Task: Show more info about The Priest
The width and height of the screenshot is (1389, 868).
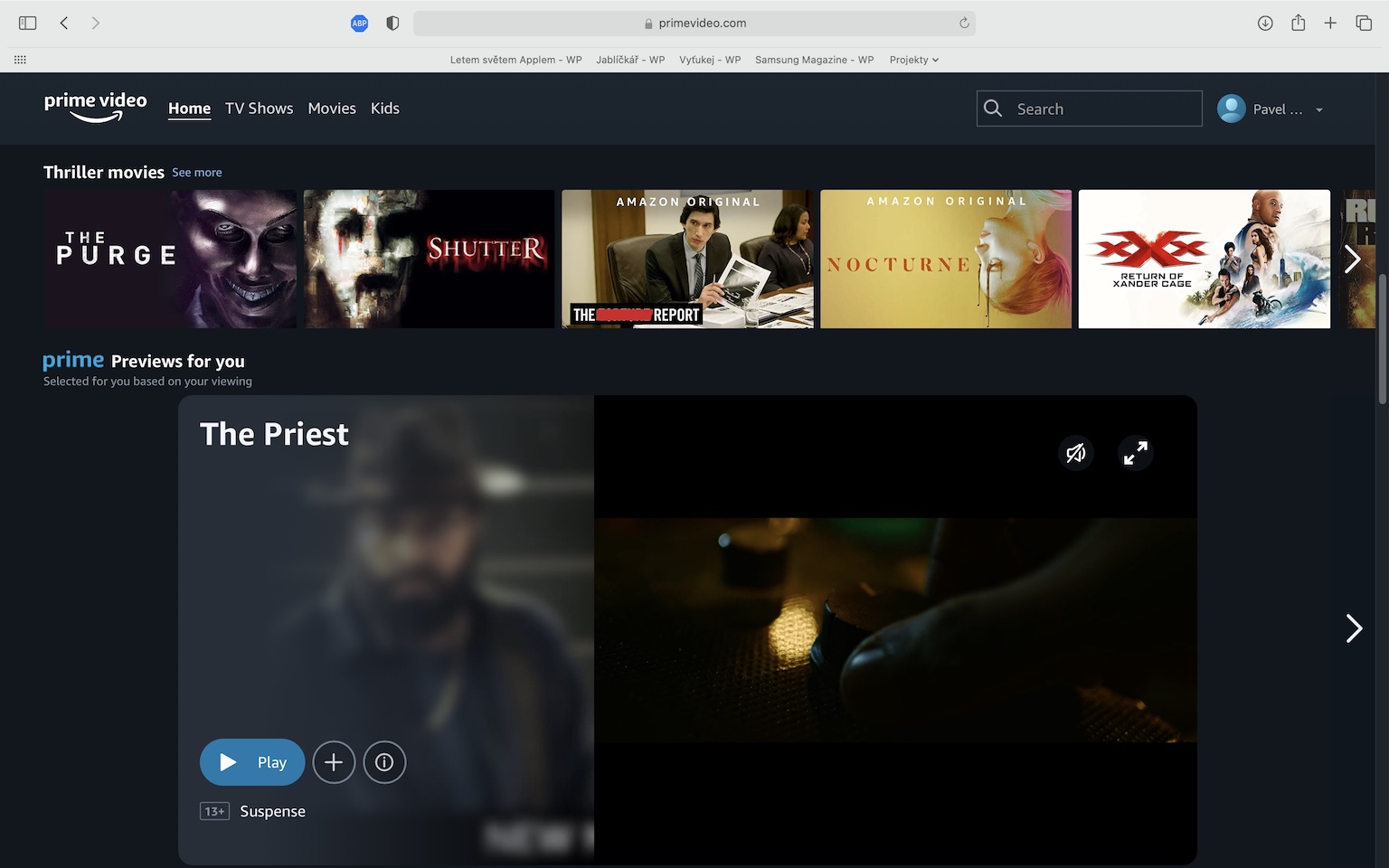Action: 384,762
